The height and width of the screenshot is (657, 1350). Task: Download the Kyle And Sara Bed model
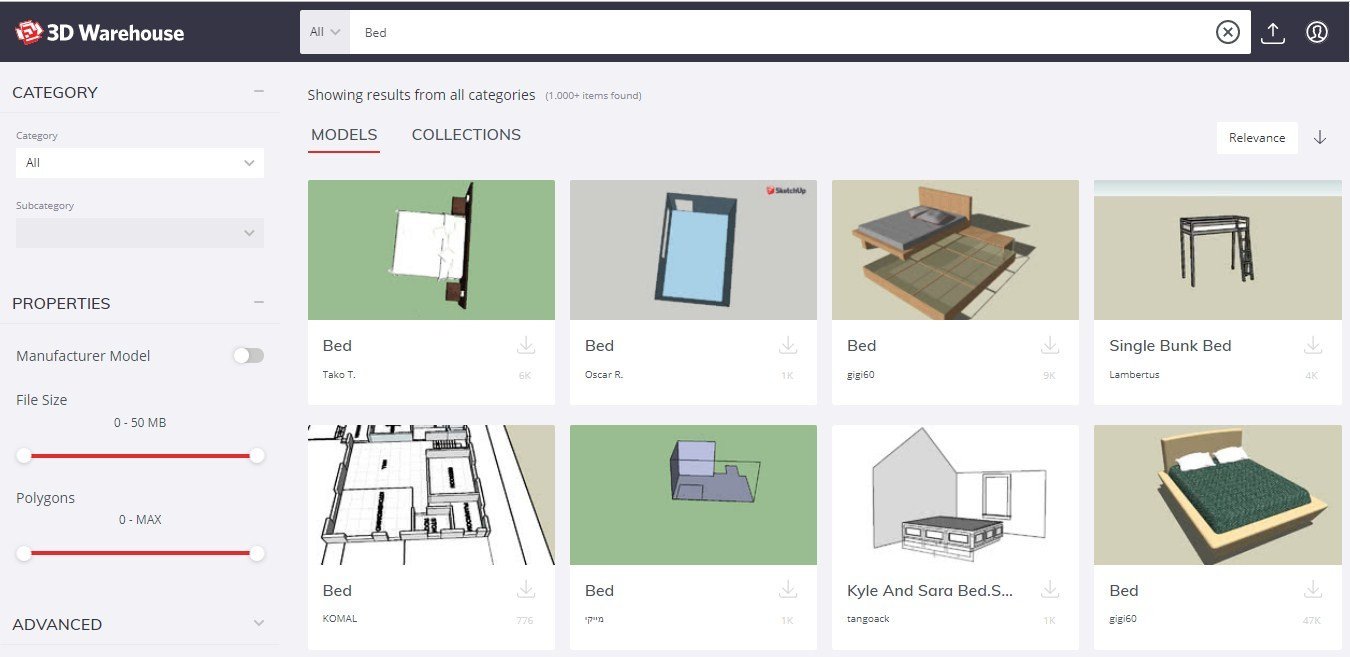(1050, 590)
